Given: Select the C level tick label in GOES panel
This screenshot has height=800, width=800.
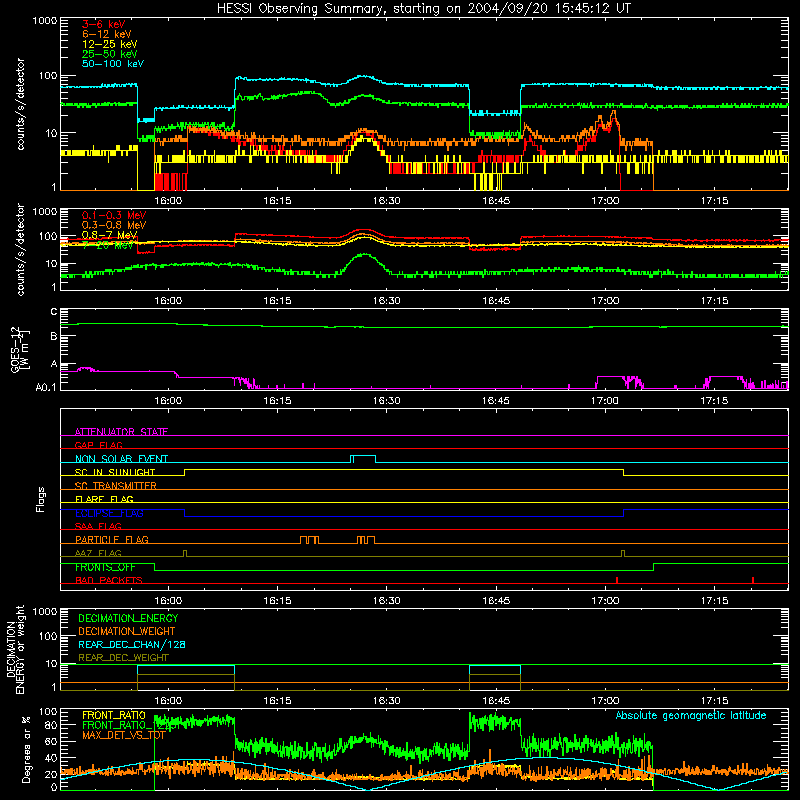Looking at the screenshot, I should (x=54, y=312).
